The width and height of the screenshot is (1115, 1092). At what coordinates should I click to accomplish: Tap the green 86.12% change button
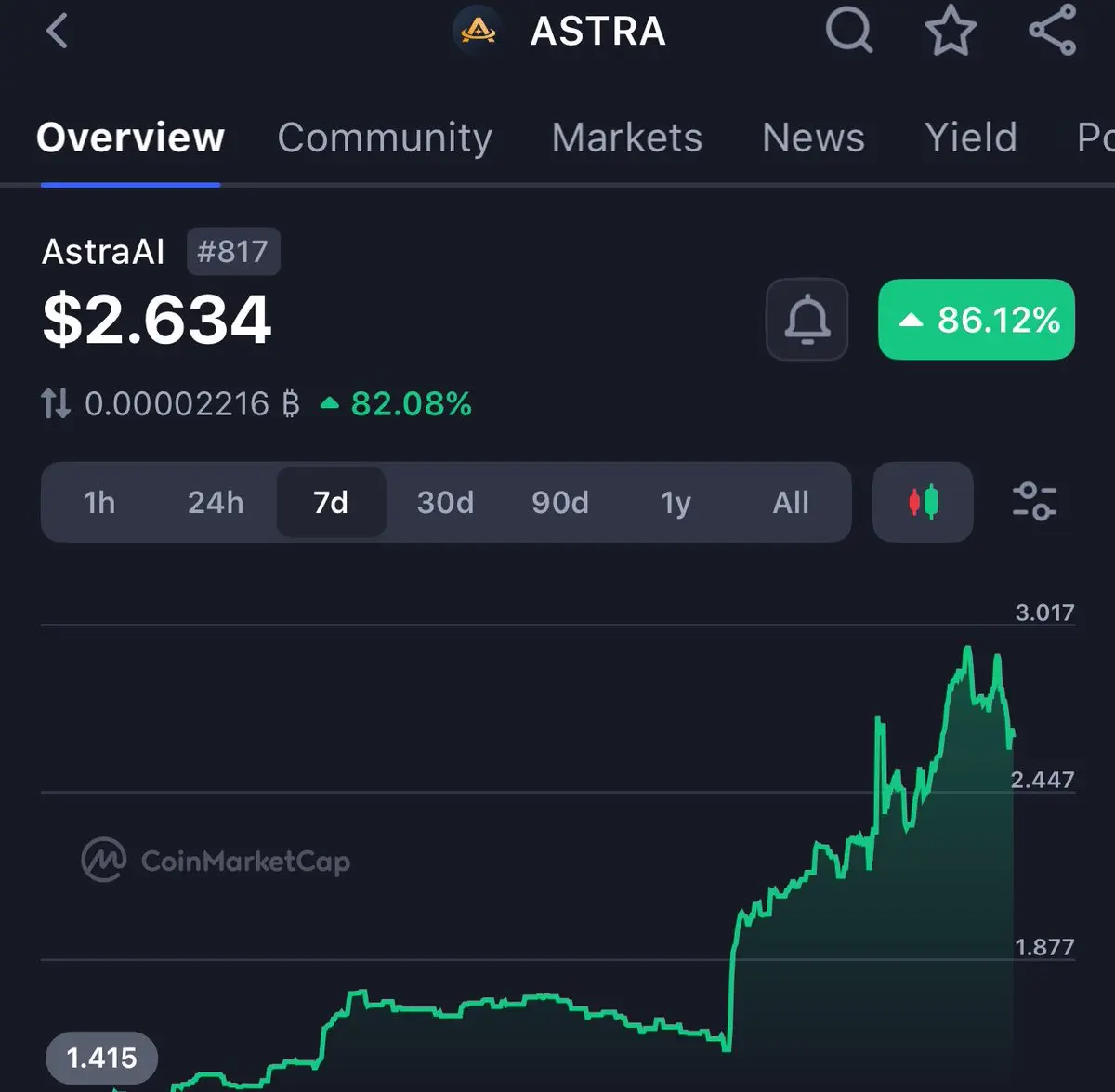click(x=977, y=320)
